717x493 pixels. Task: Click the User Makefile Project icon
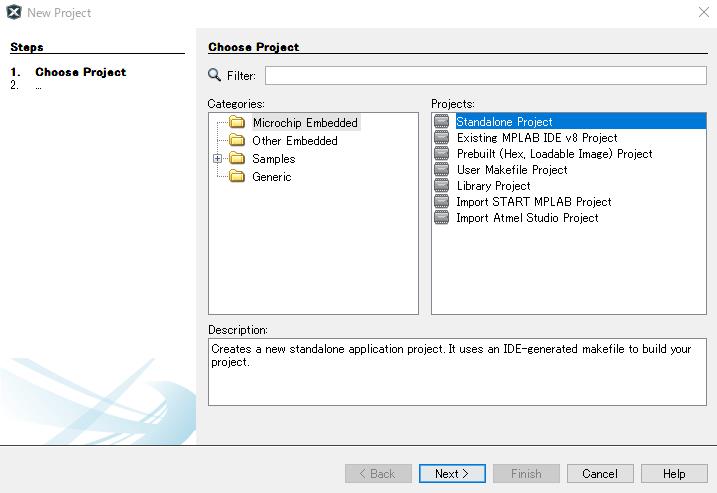(x=441, y=169)
